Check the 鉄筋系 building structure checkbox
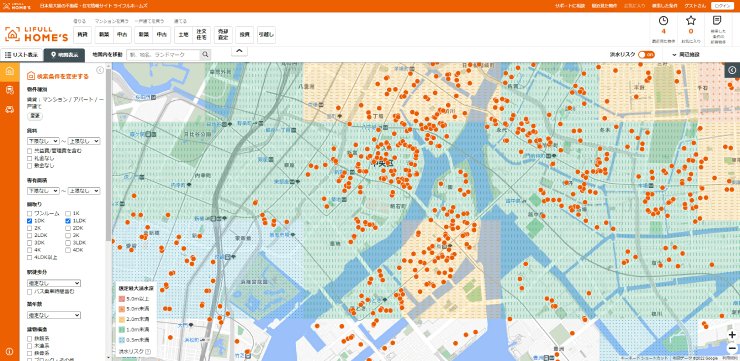Viewport: 740px width, 361px height. [30, 338]
